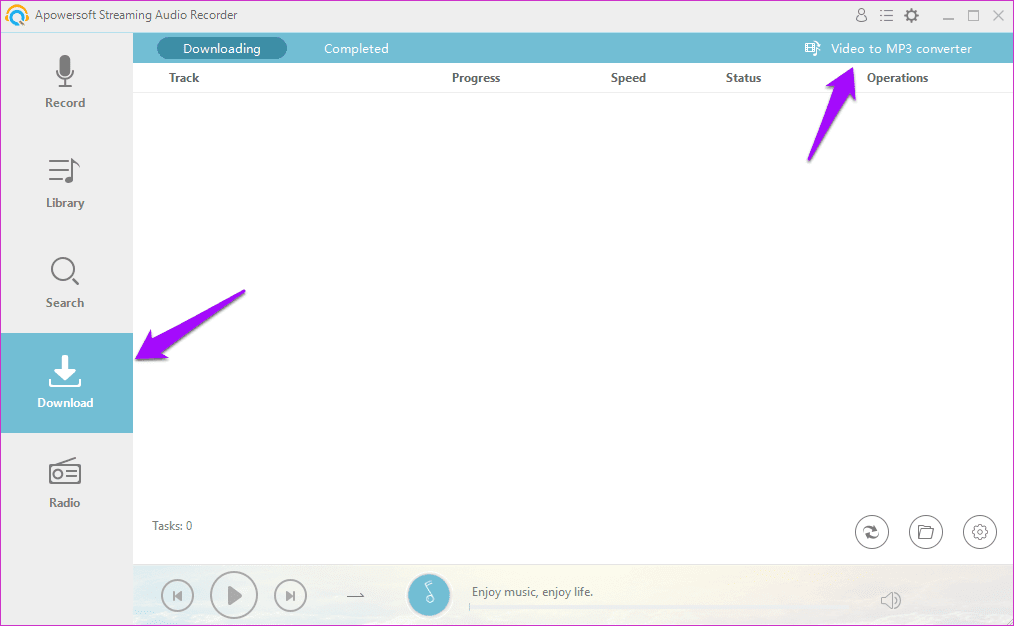Viewport: 1014px width, 626px height.
Task: Switch to the Completed tab
Action: [356, 49]
